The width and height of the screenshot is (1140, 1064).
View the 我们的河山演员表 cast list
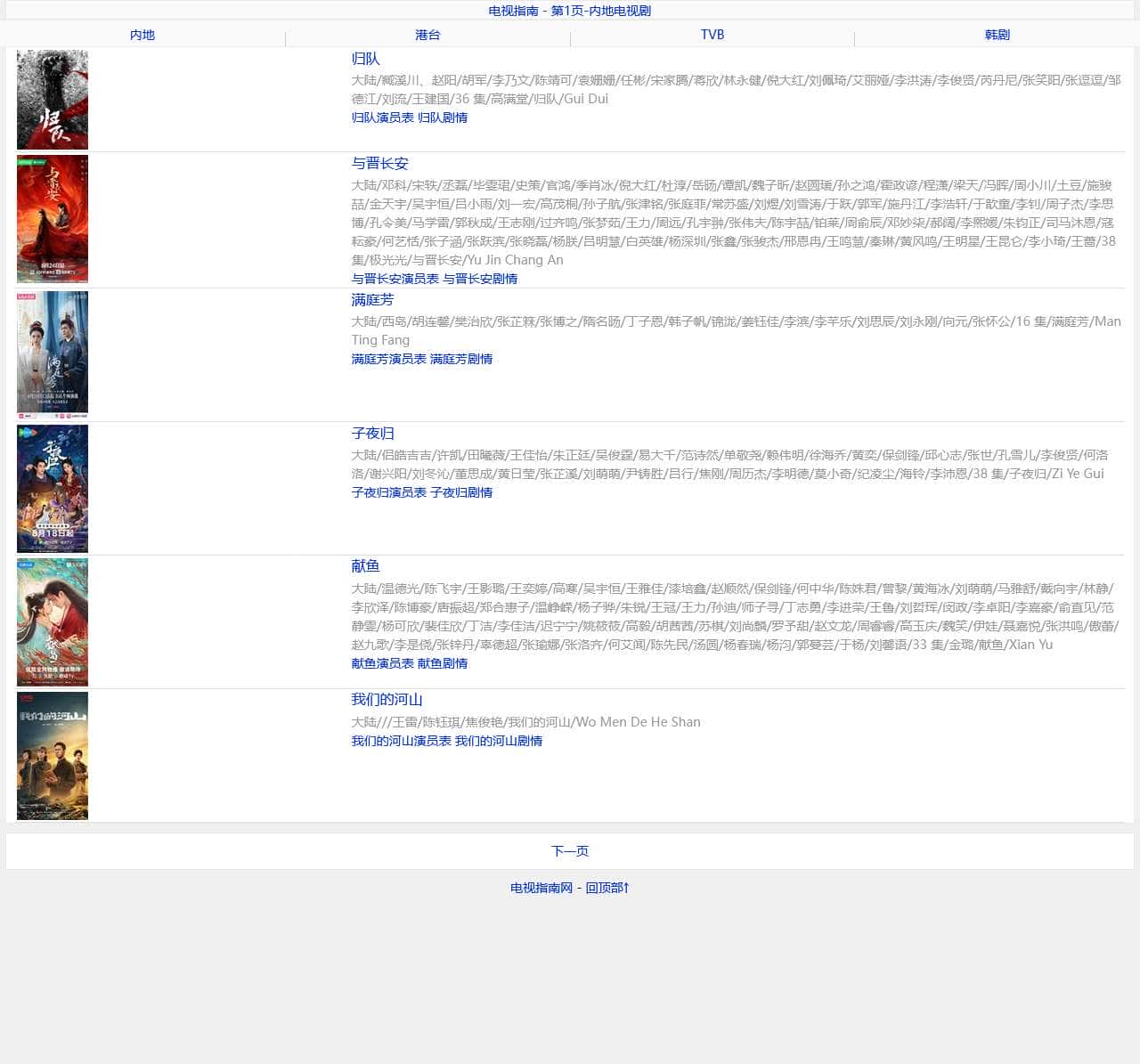[401, 741]
